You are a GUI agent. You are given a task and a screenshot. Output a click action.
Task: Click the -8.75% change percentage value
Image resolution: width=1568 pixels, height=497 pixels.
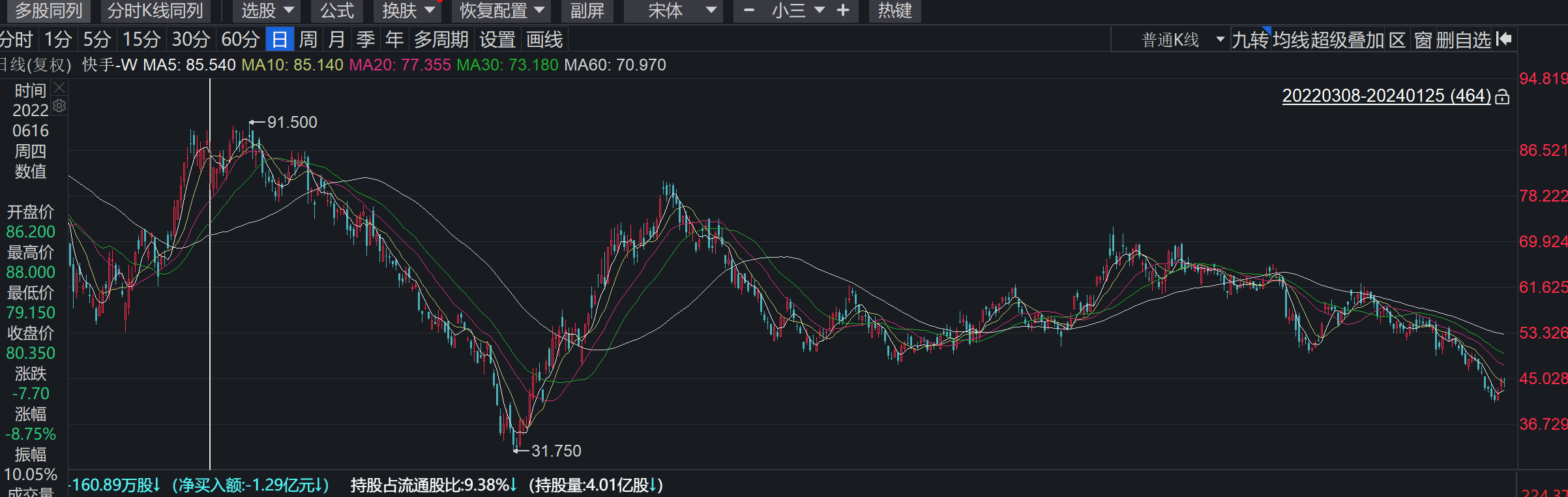point(31,434)
